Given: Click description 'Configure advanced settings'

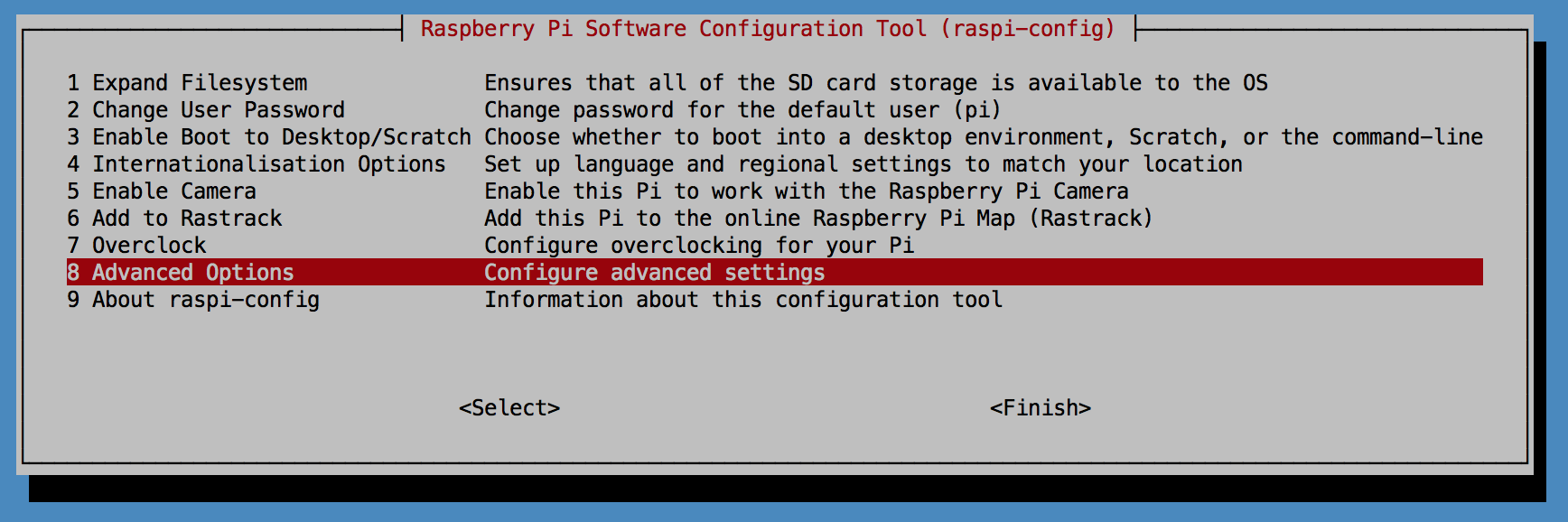Looking at the screenshot, I should 655,273.
